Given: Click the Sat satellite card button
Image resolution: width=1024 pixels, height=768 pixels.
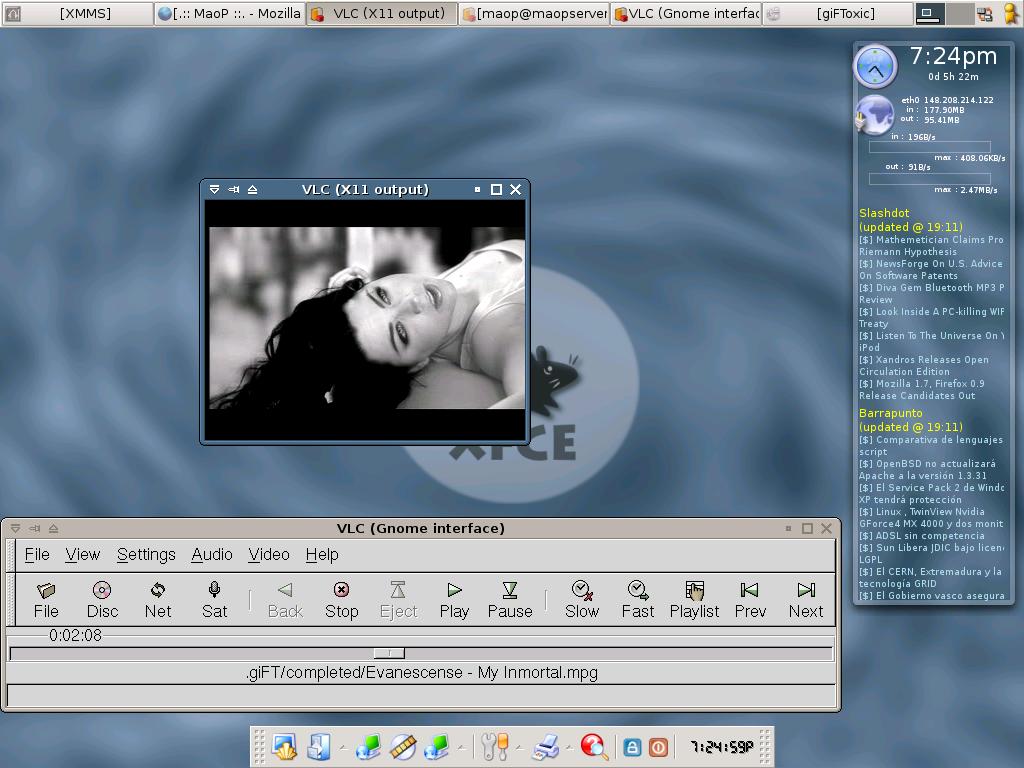Looking at the screenshot, I should click(x=214, y=600).
